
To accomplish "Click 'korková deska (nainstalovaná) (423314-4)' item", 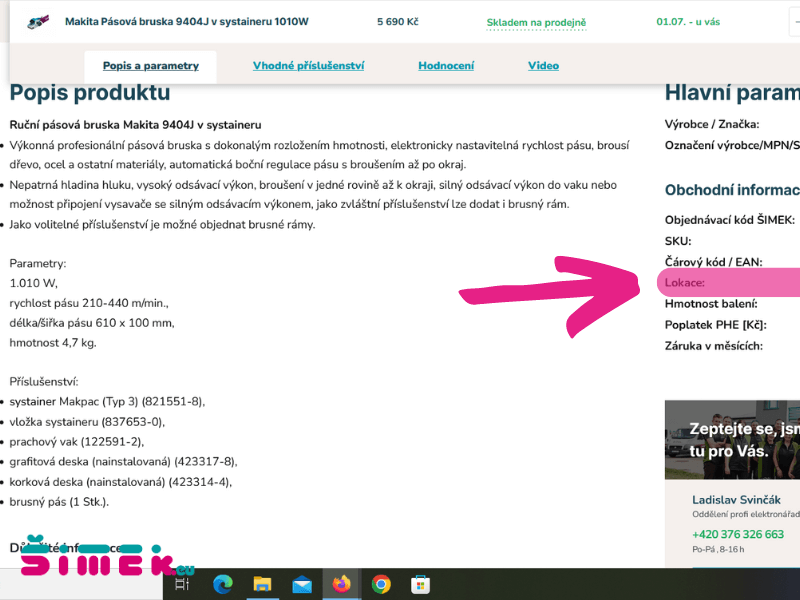I will pyautogui.click(x=120, y=482).
